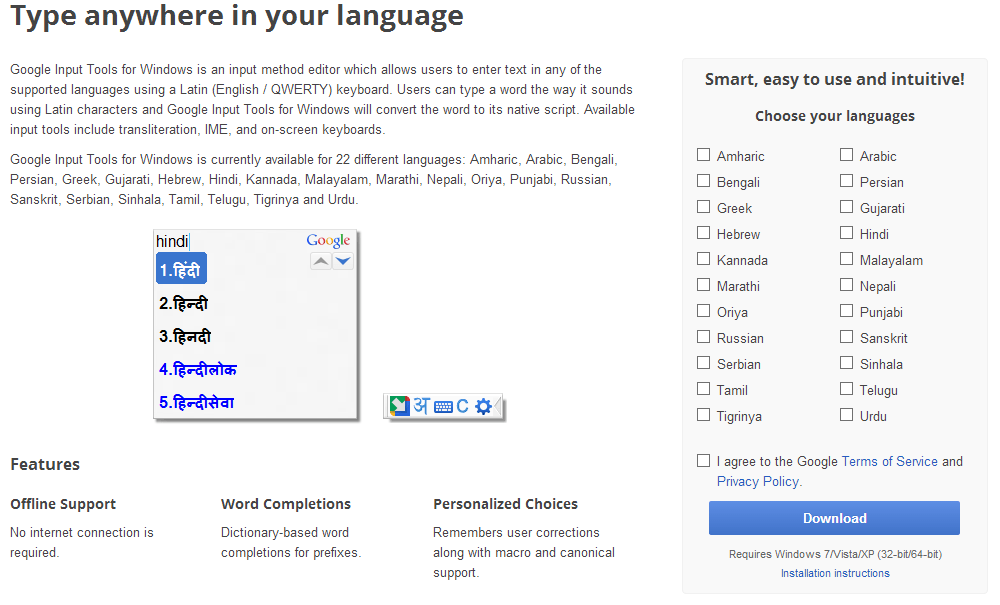The width and height of the screenshot is (1000, 605).
Task: Click the 'Type anywhere in your language' heading
Action: point(237,16)
